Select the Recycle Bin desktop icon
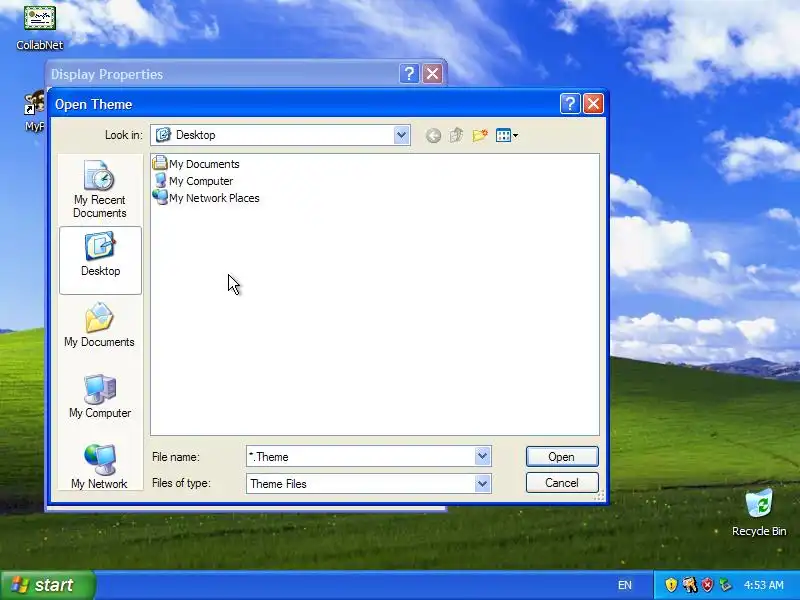This screenshot has width=800, height=600. tap(759, 513)
